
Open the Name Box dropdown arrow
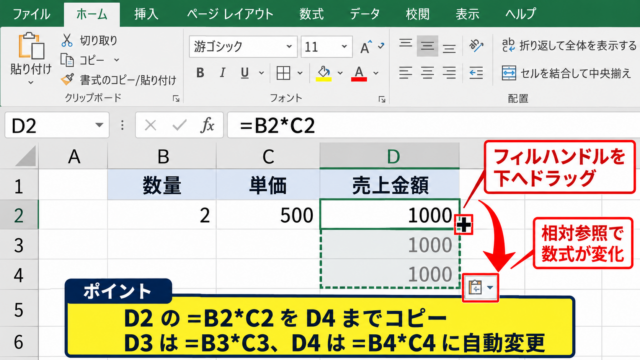coord(99,125)
